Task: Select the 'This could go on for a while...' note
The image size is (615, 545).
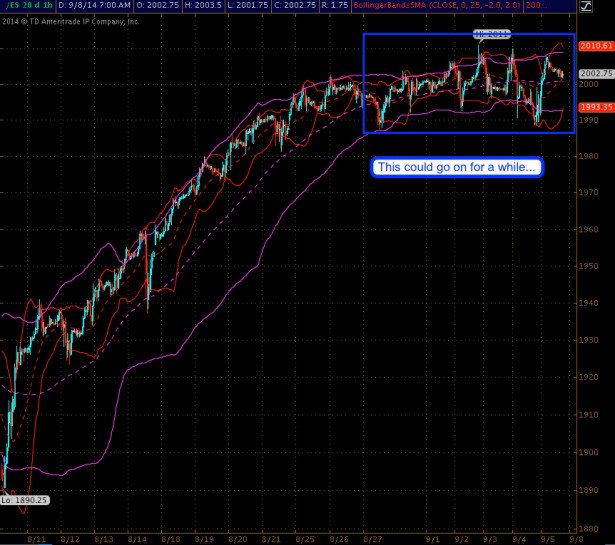Action: pyautogui.click(x=456, y=167)
